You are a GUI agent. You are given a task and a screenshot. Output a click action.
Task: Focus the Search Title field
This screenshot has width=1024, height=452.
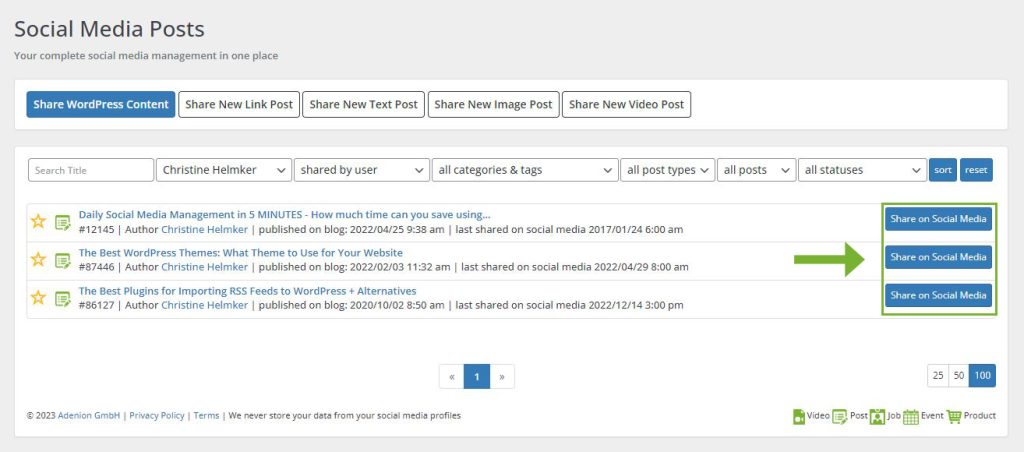(91, 170)
